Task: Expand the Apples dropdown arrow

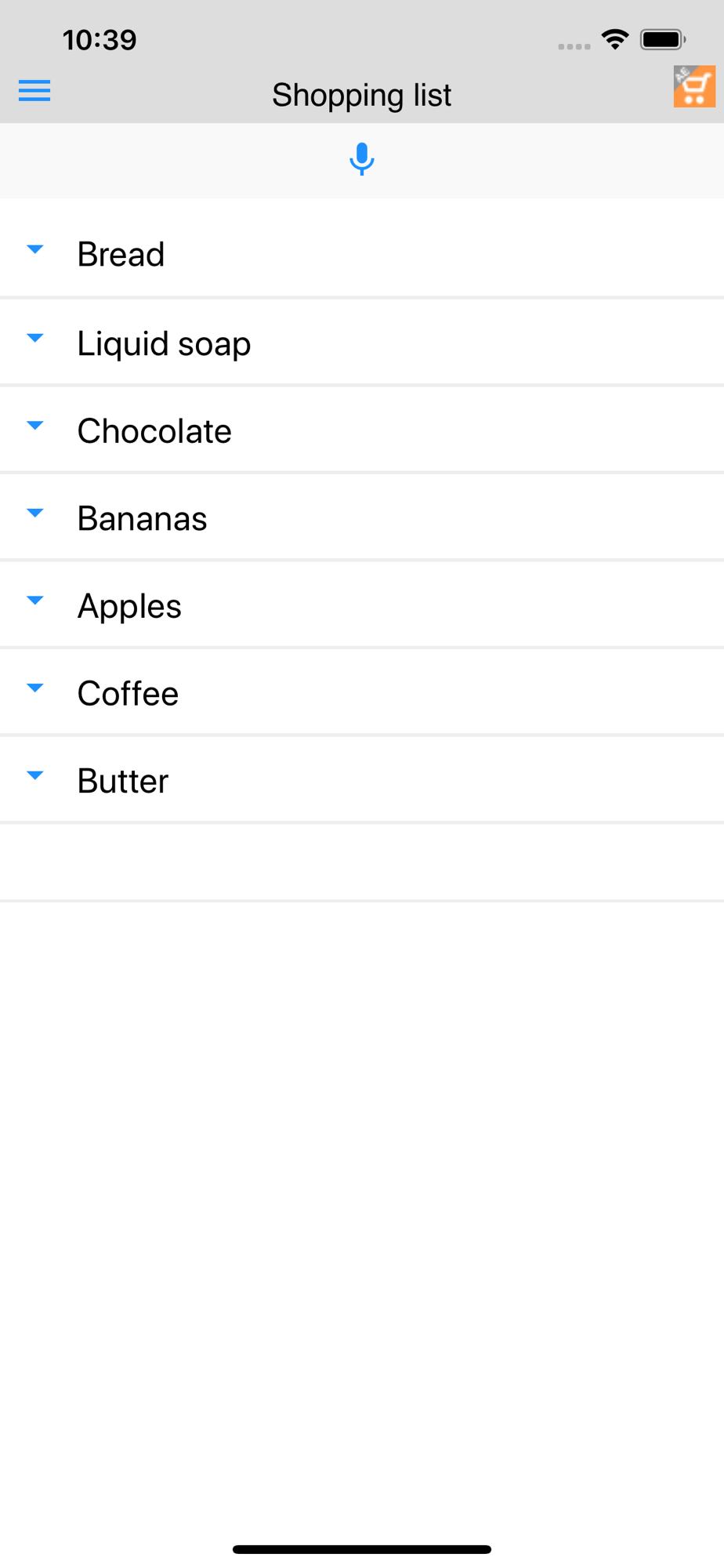Action: 34,601
